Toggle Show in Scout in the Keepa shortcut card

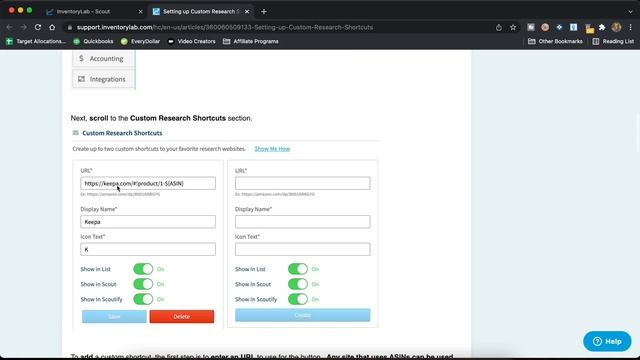click(x=143, y=284)
